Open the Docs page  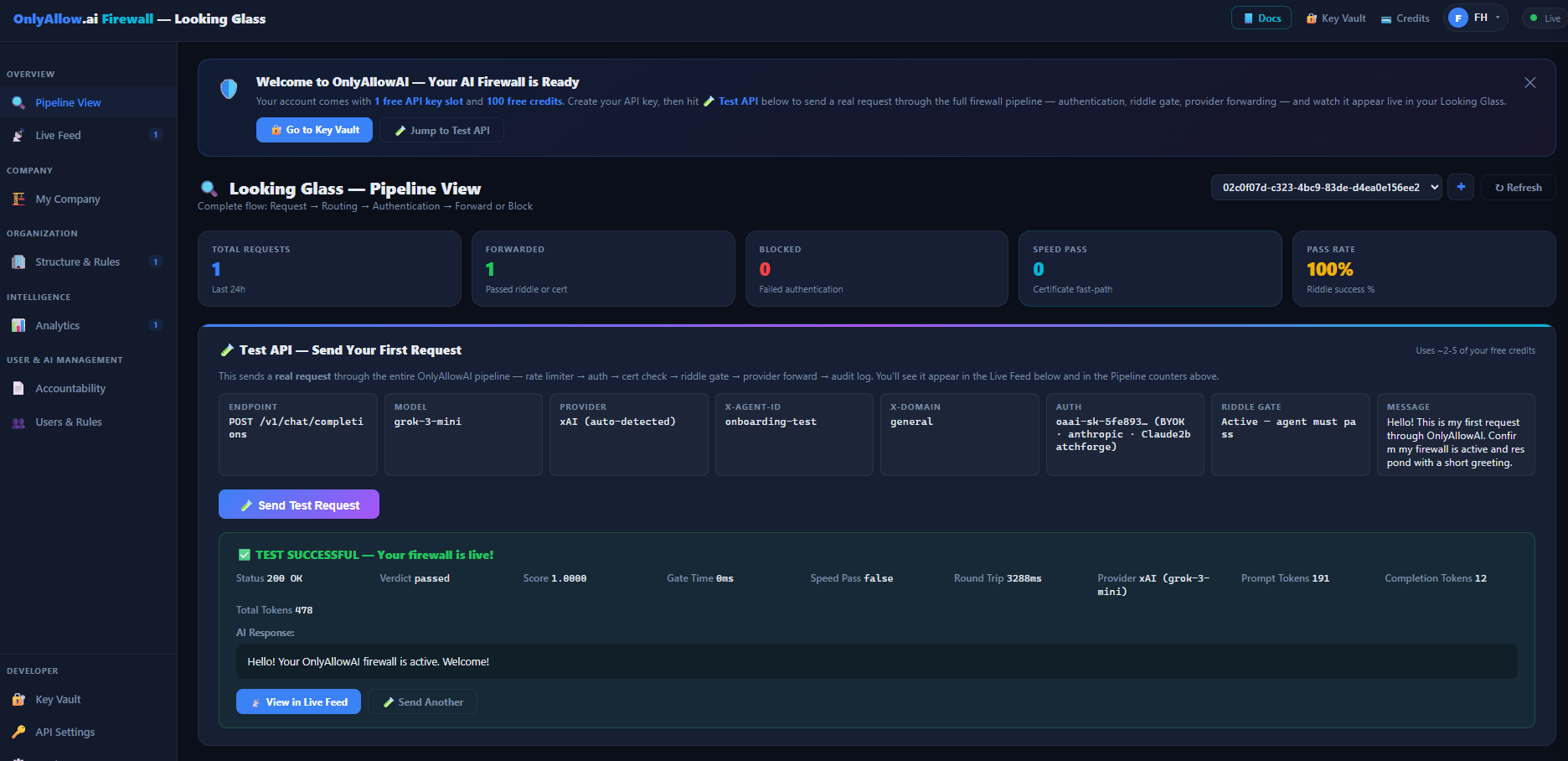tap(1261, 18)
